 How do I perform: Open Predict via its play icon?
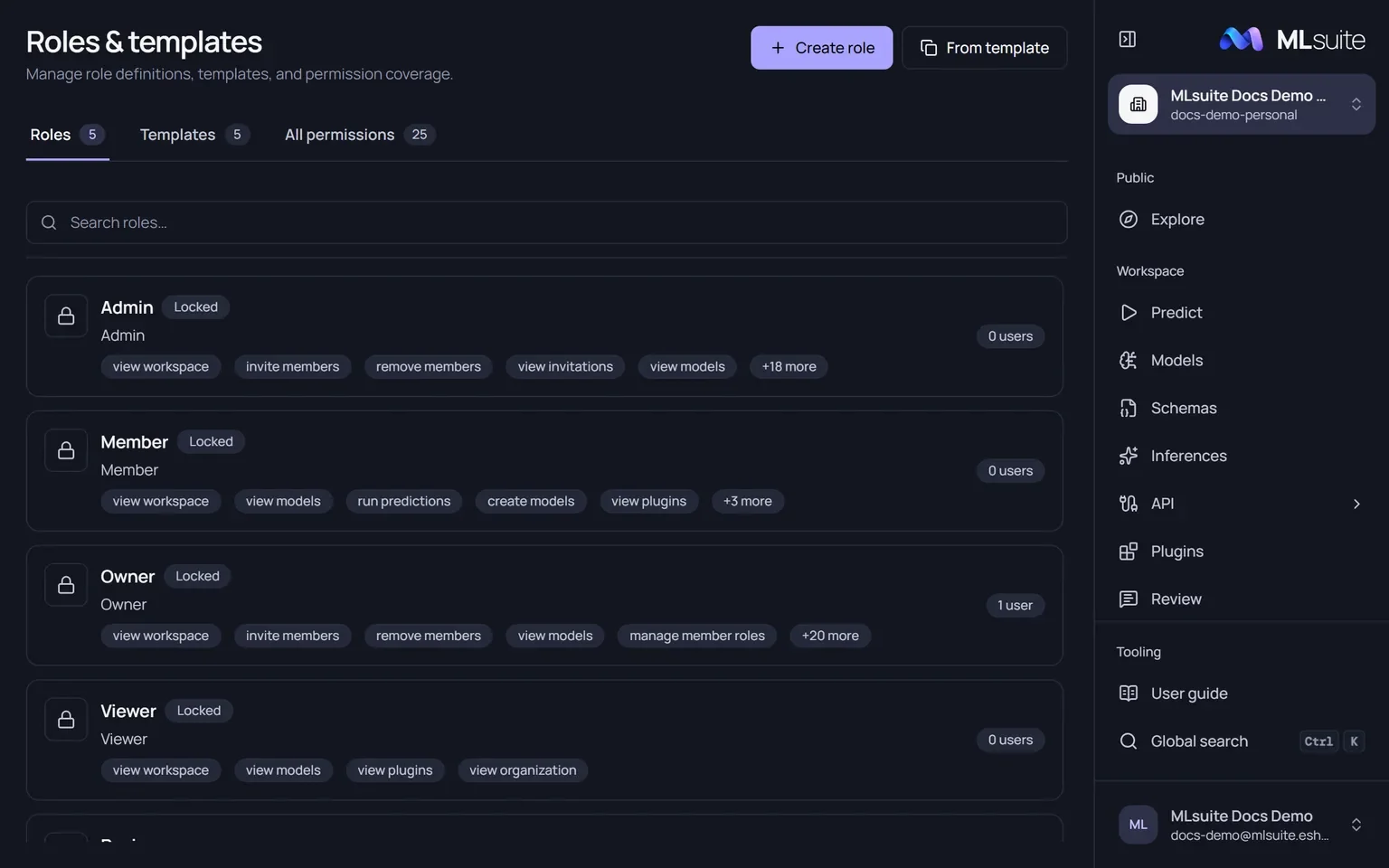[x=1129, y=312]
